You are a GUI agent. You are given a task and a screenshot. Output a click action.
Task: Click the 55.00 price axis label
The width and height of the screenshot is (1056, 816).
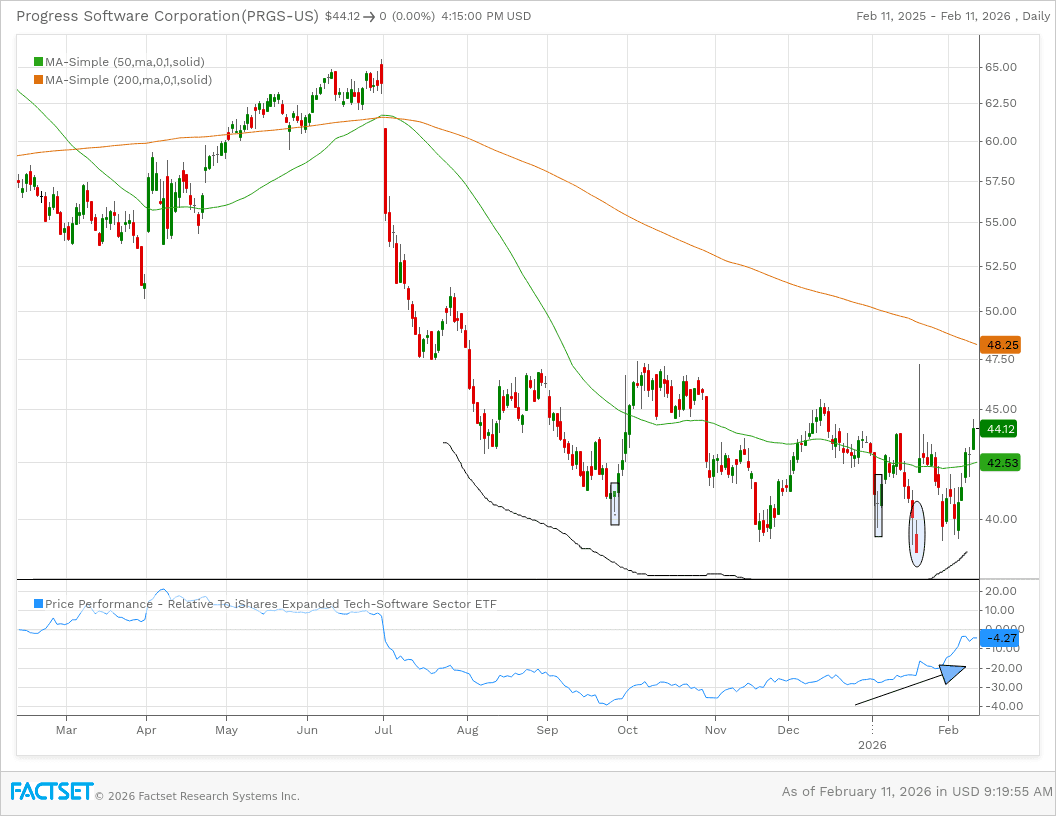pos(1001,222)
